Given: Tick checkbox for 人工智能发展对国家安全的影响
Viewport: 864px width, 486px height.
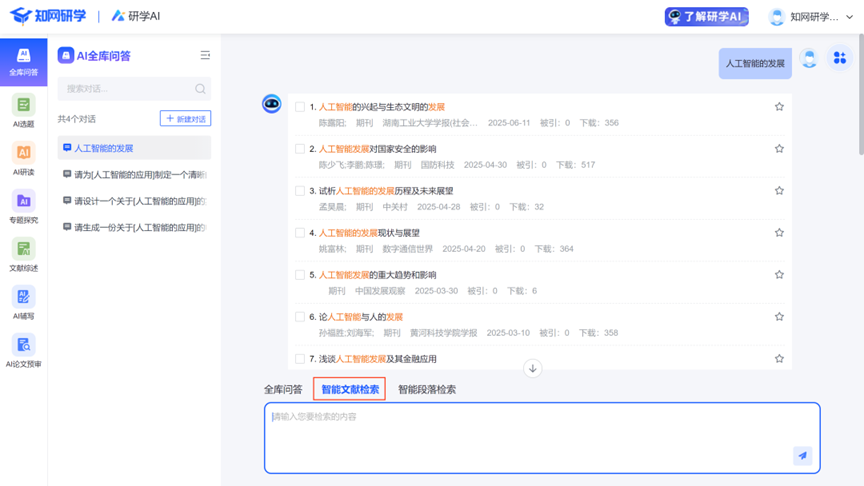Looking at the screenshot, I should [x=299, y=149].
